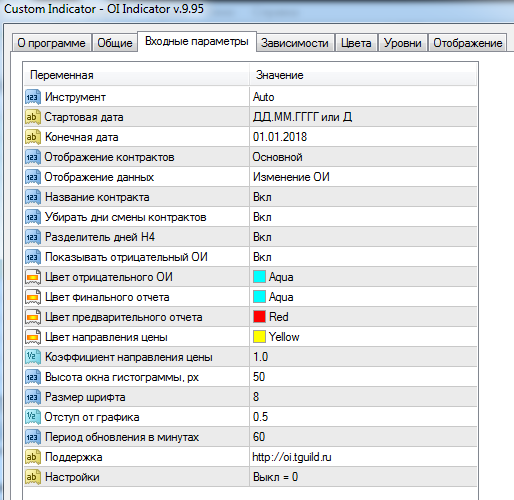Click icon next to Отображение контрактов
Viewport: 514px width, 500px height.
click(x=33, y=157)
